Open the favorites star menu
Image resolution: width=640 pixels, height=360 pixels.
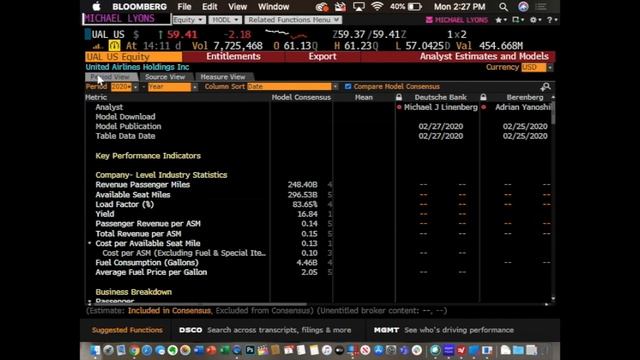pyautogui.click(x=500, y=20)
